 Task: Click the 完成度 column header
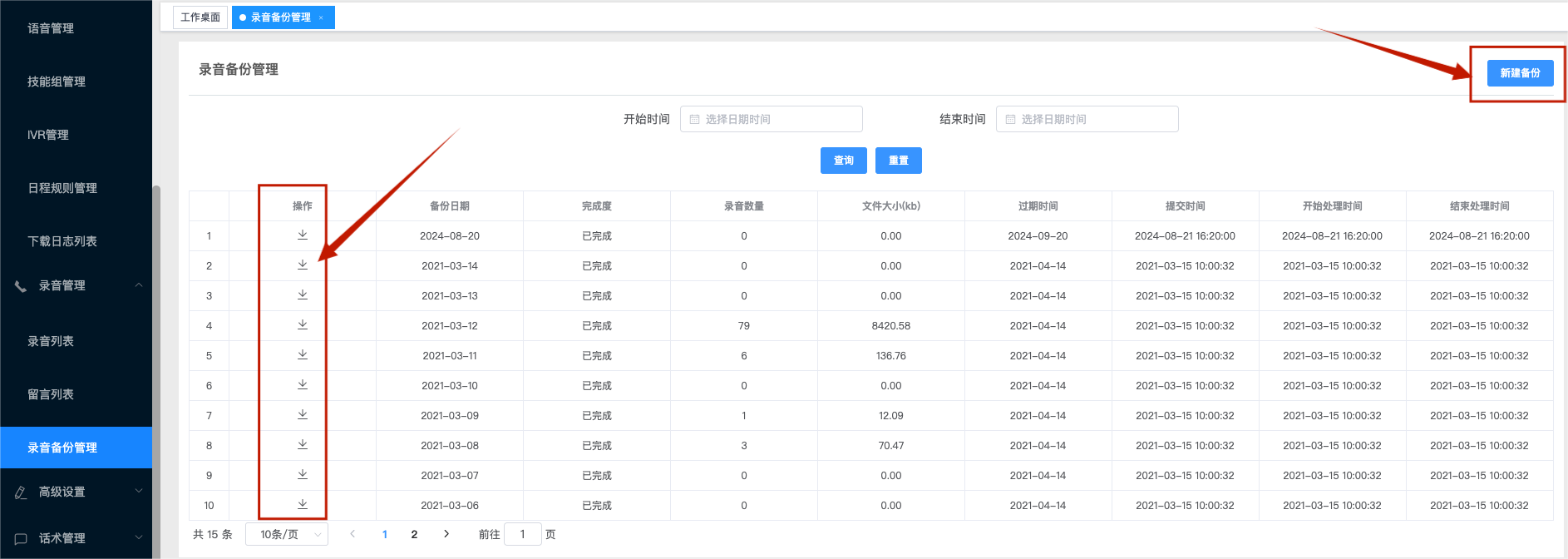pos(597,206)
